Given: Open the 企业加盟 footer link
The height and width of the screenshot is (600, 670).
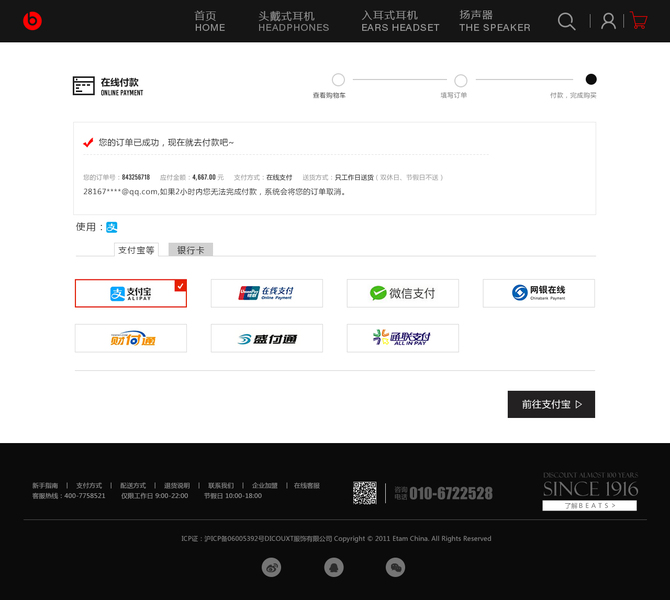Looking at the screenshot, I should click(x=264, y=485).
